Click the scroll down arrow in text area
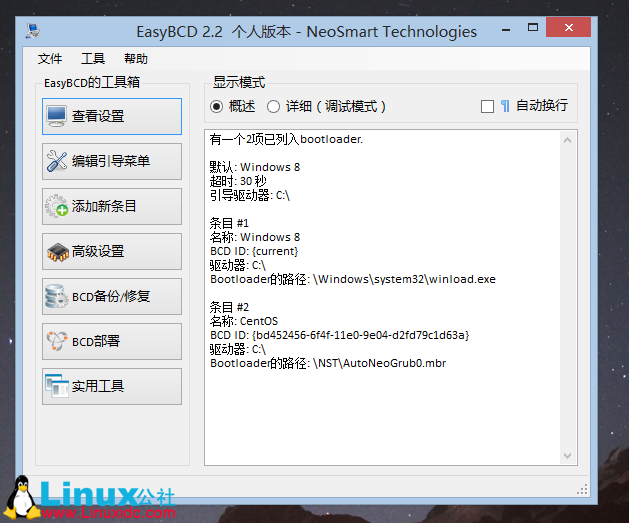Screen dimensions: 629x523 [x=567, y=455]
